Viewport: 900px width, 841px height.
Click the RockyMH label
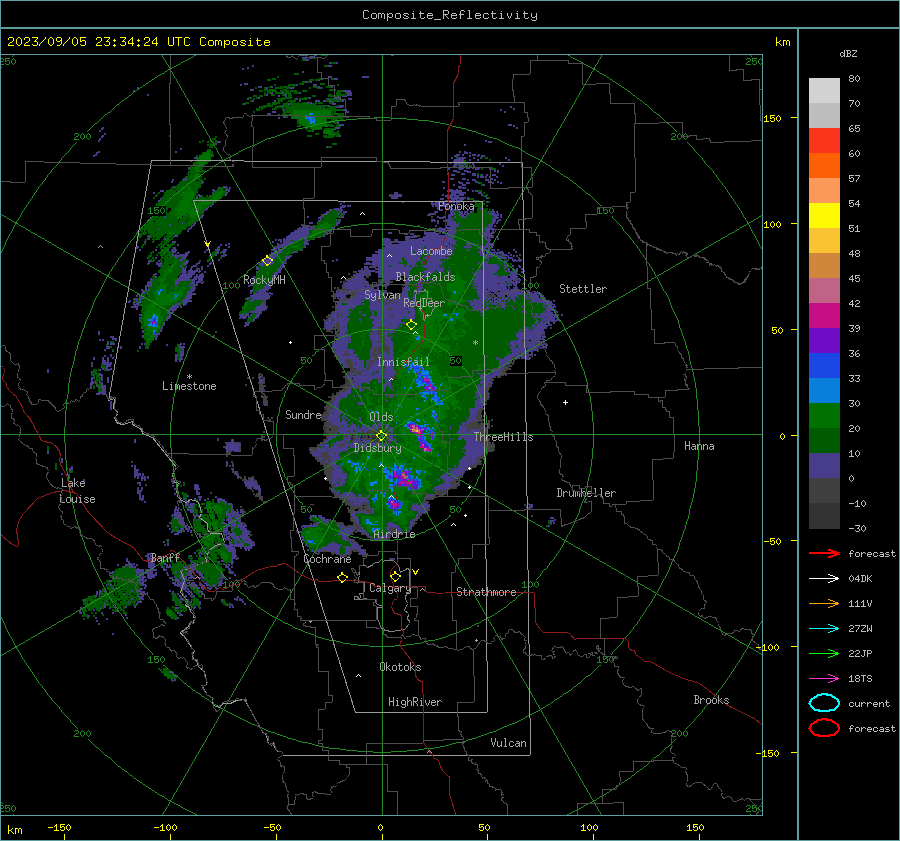(264, 280)
